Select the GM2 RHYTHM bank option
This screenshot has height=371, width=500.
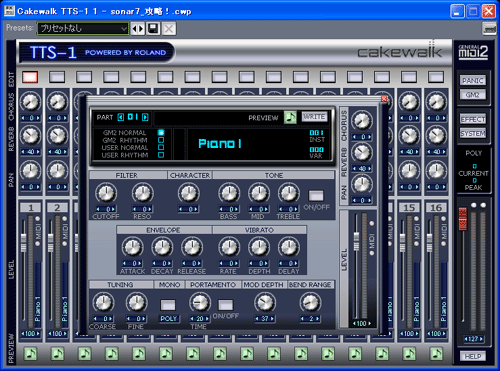click(161, 140)
